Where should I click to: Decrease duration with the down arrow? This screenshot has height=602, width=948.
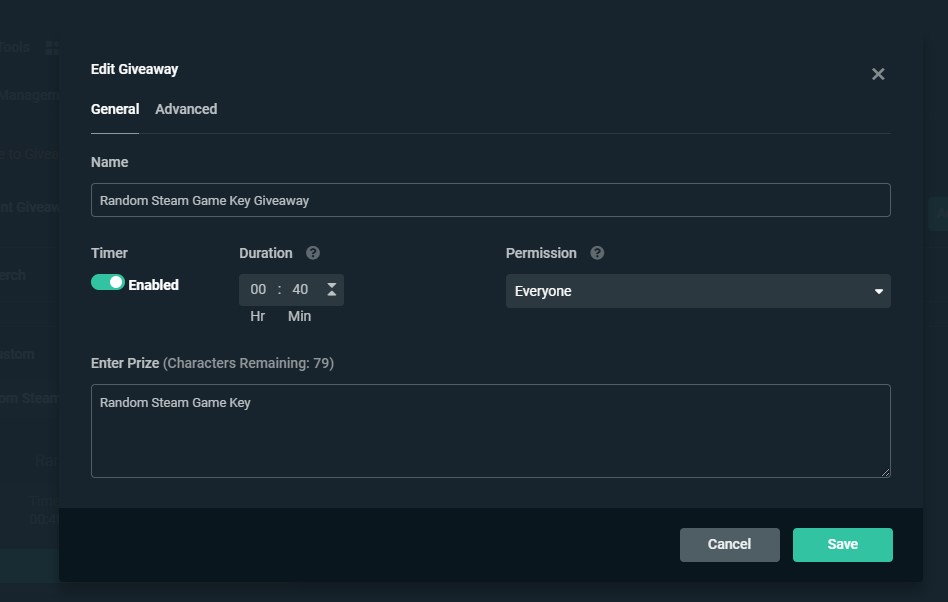[332, 295]
